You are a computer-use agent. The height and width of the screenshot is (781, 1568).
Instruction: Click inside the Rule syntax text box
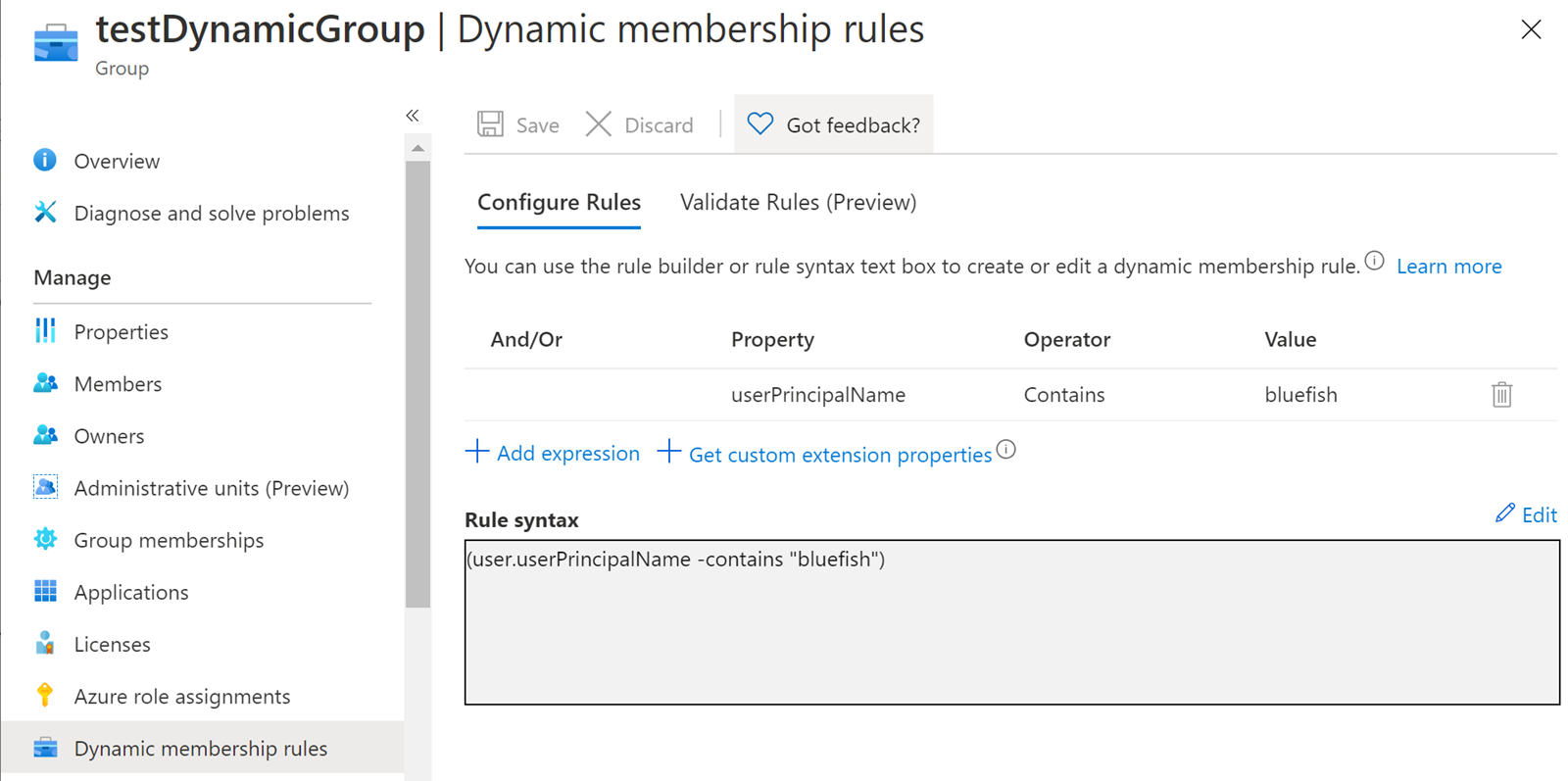[1012, 622]
